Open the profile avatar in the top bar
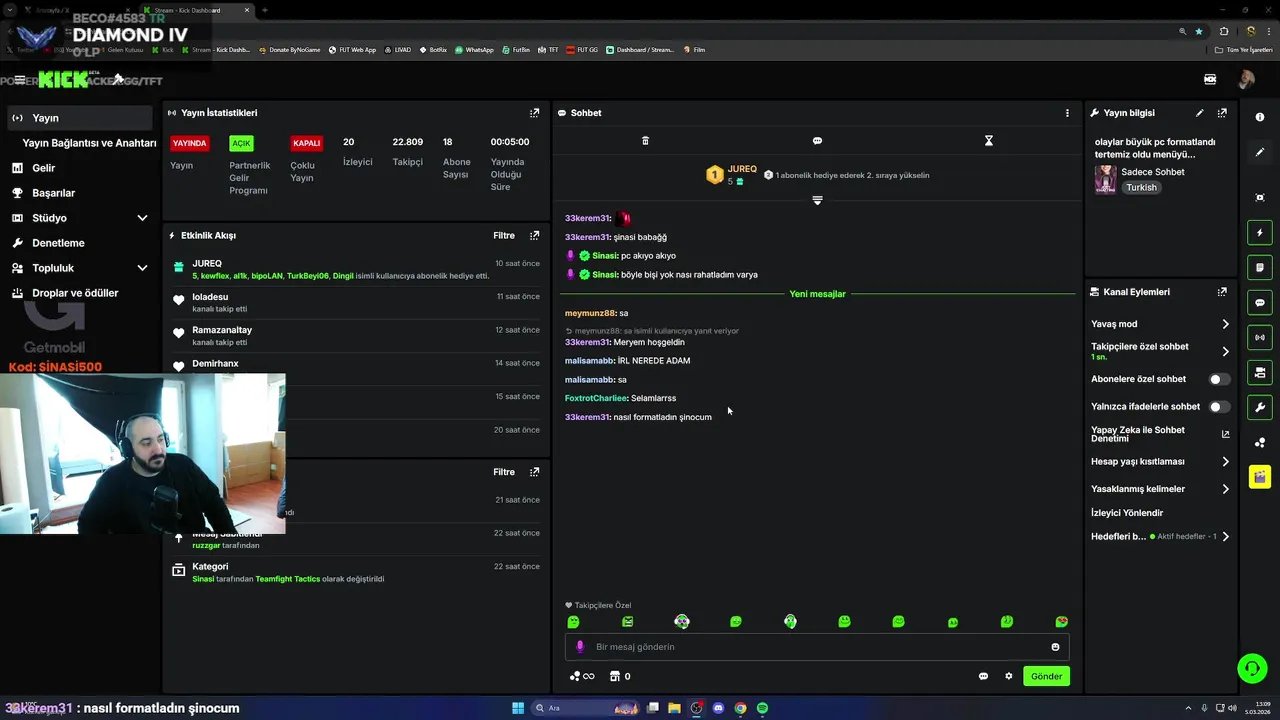Viewport: 1280px width, 720px height. [x=1246, y=79]
